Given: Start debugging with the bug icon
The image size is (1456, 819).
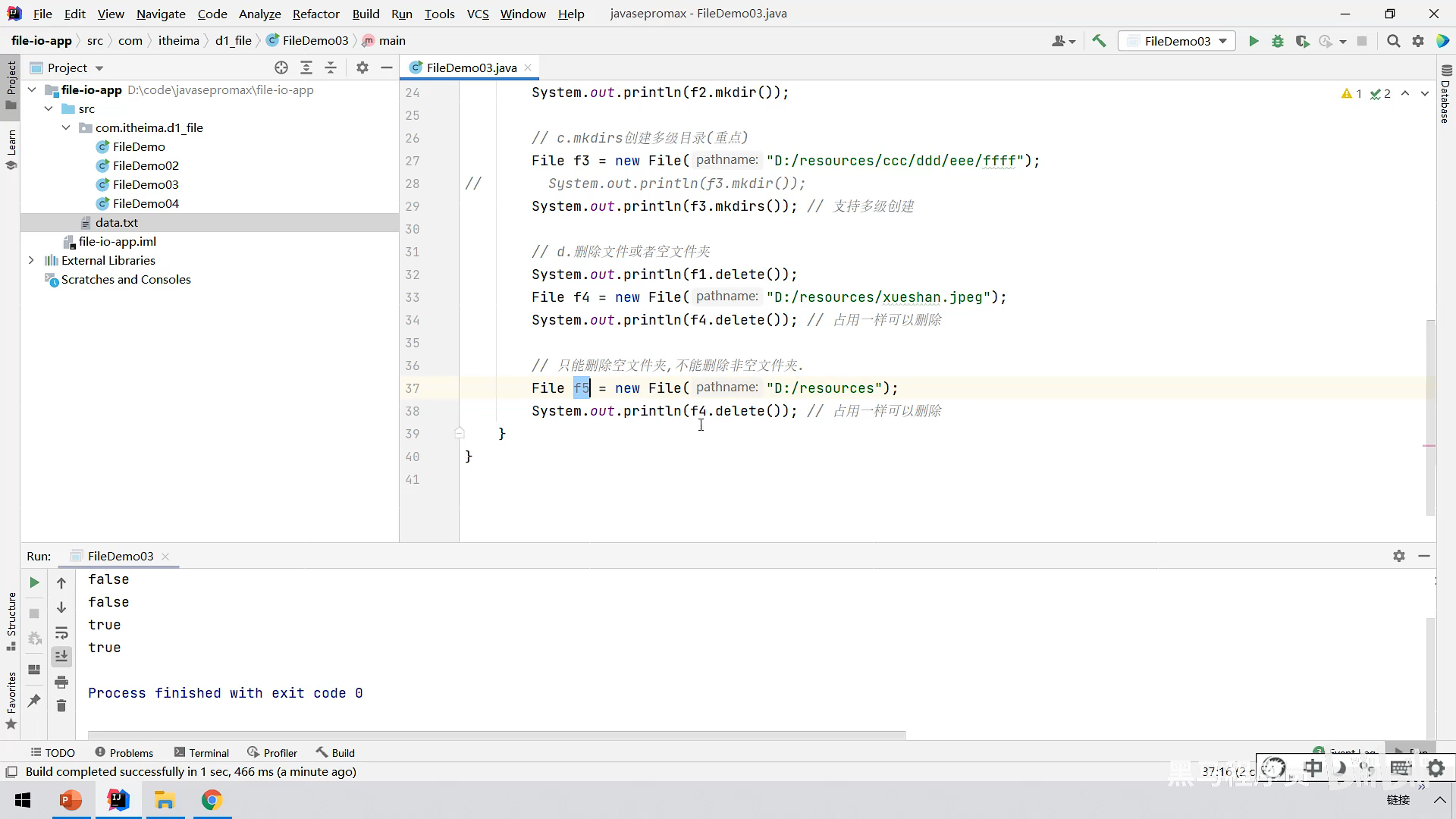Looking at the screenshot, I should (1278, 41).
